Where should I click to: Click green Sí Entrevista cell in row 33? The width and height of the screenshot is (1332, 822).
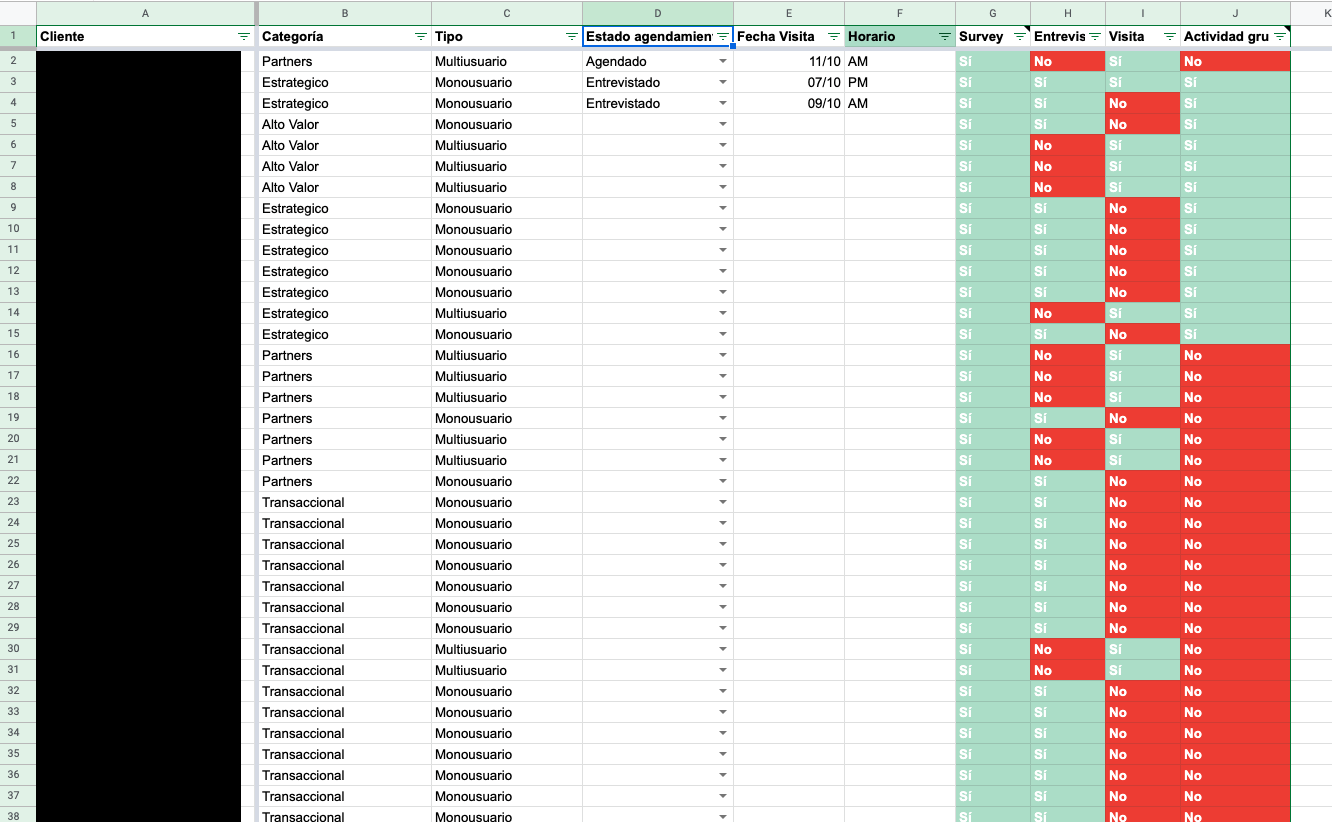(x=1068, y=712)
